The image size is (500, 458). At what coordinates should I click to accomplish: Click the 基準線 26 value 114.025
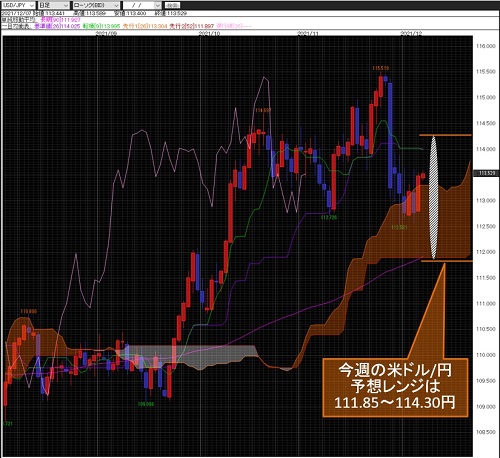57,26
